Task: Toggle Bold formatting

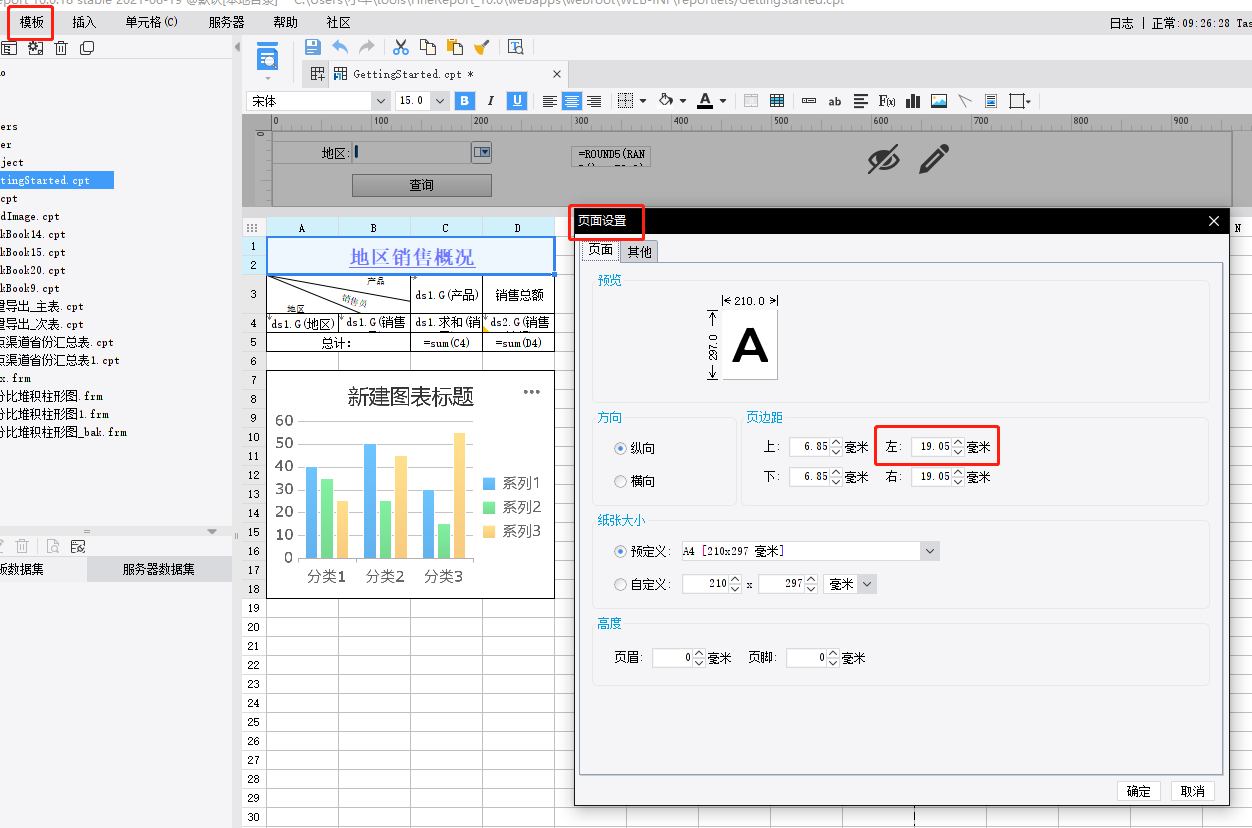Action: (x=464, y=101)
